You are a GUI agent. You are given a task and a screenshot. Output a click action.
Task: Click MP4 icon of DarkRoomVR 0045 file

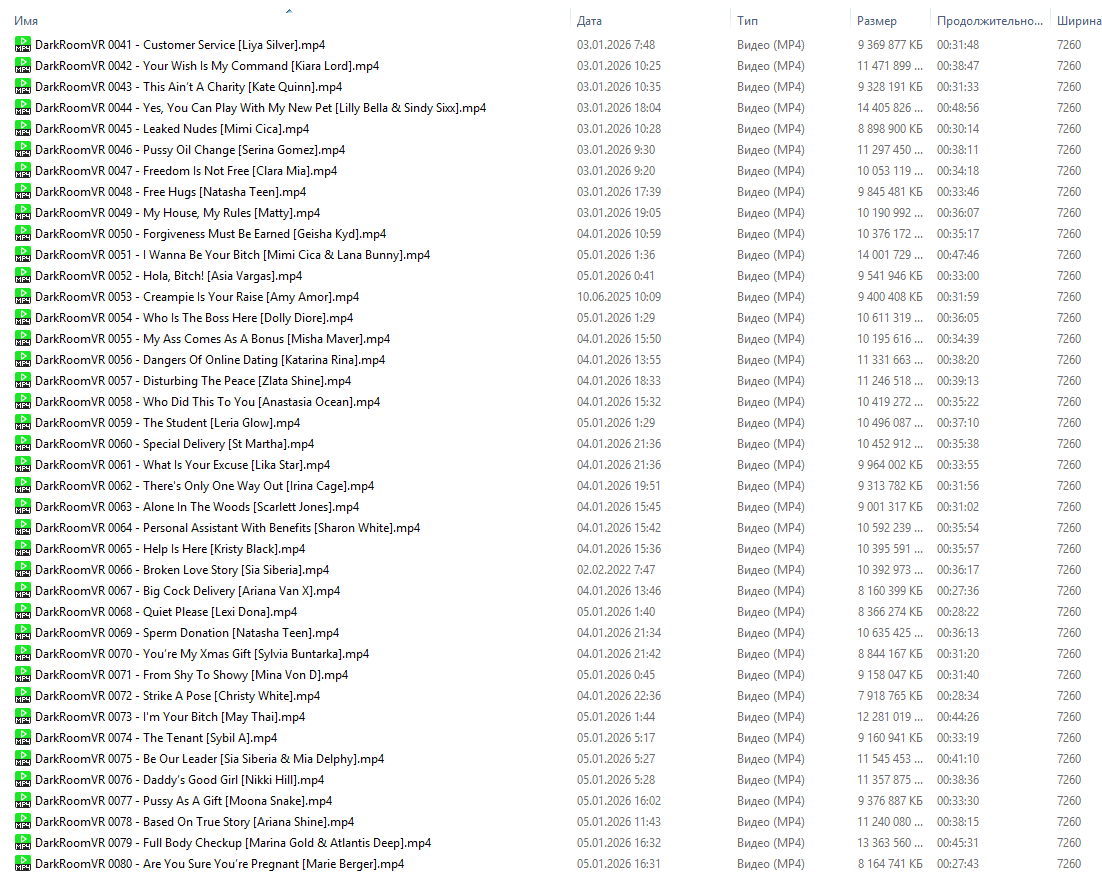(22, 129)
